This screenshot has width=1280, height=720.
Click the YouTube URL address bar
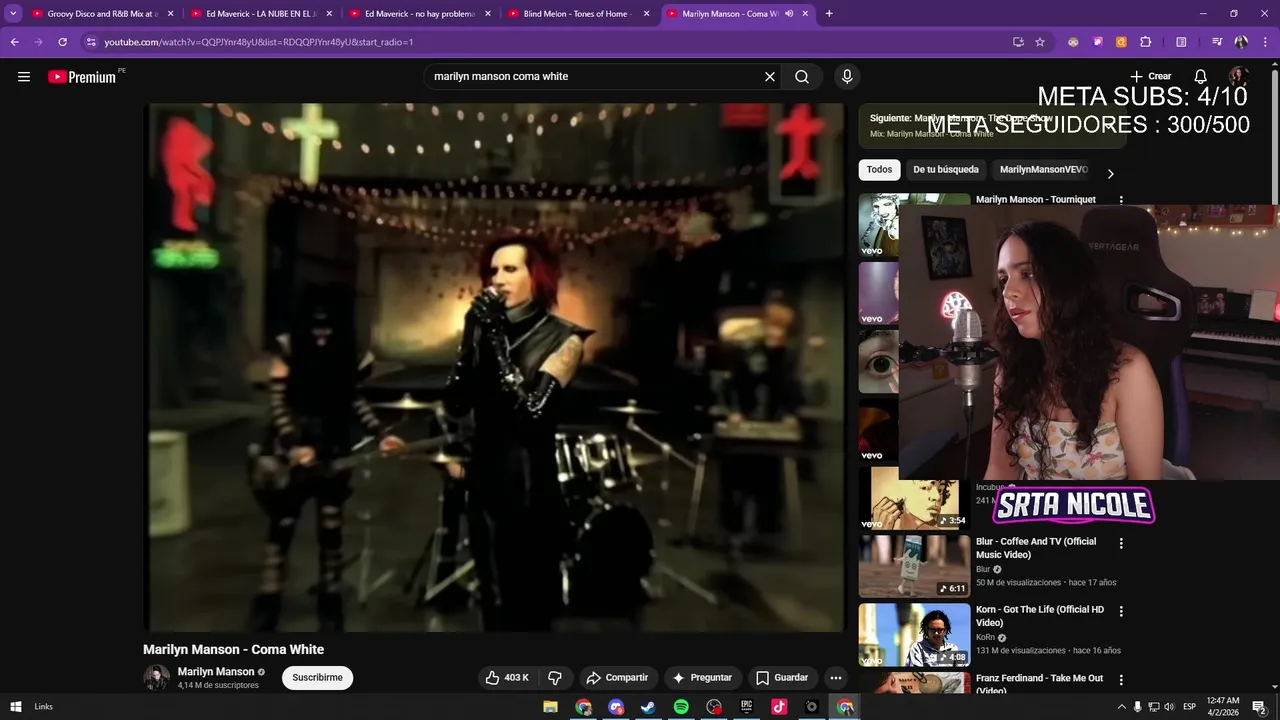point(550,42)
